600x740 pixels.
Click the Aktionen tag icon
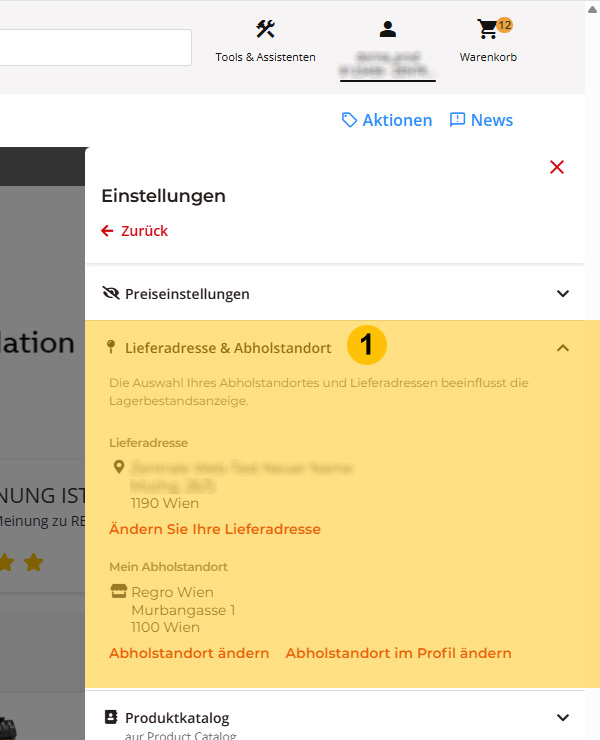pos(349,120)
